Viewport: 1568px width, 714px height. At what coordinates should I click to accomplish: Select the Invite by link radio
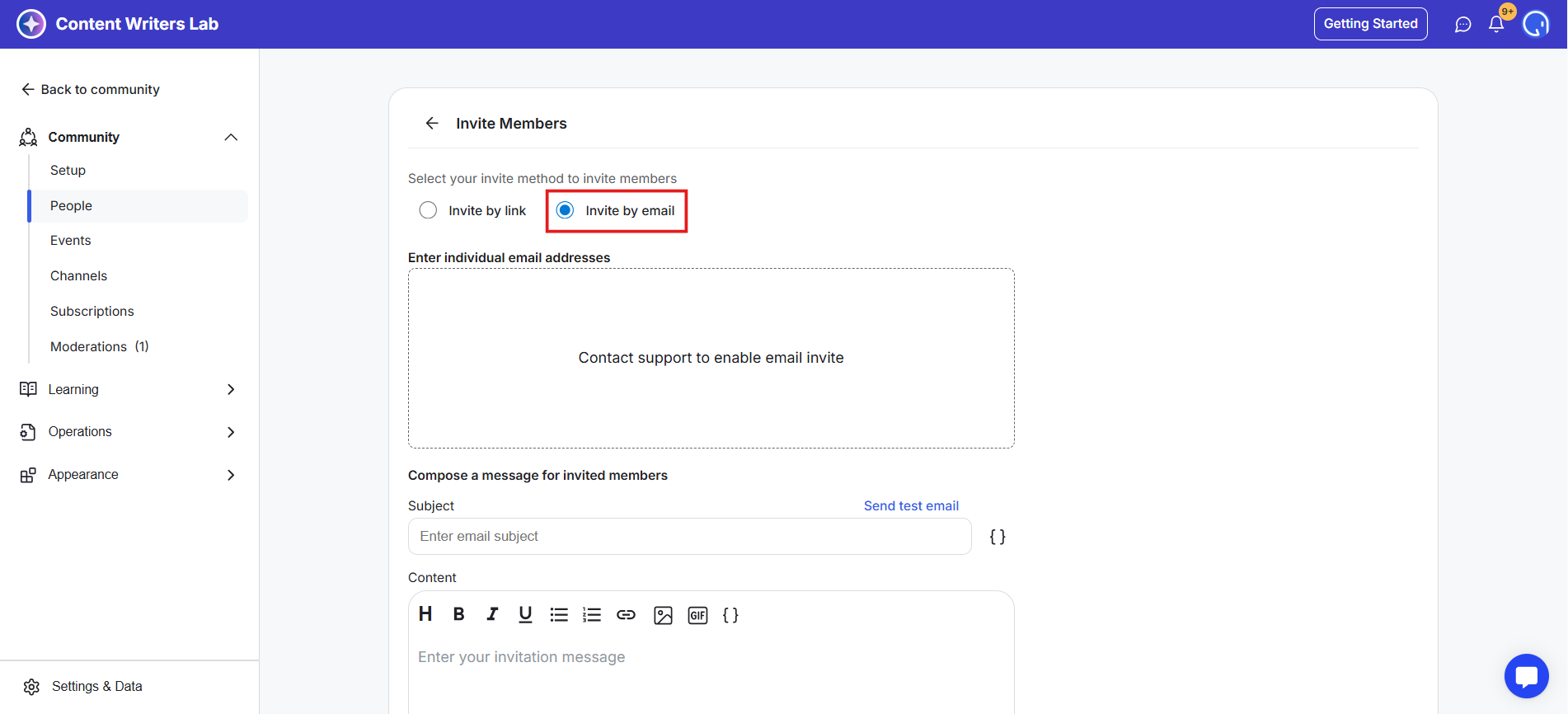(x=428, y=210)
